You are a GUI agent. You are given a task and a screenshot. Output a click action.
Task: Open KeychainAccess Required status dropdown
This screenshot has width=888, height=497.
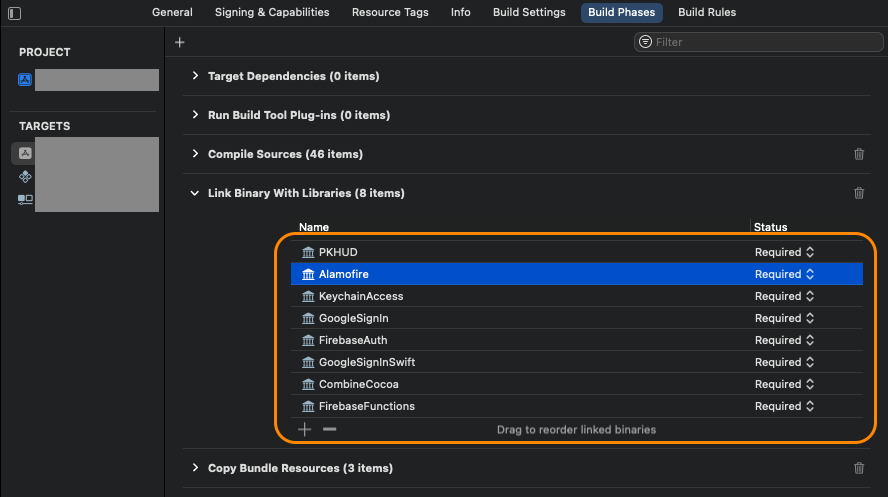[784, 297]
